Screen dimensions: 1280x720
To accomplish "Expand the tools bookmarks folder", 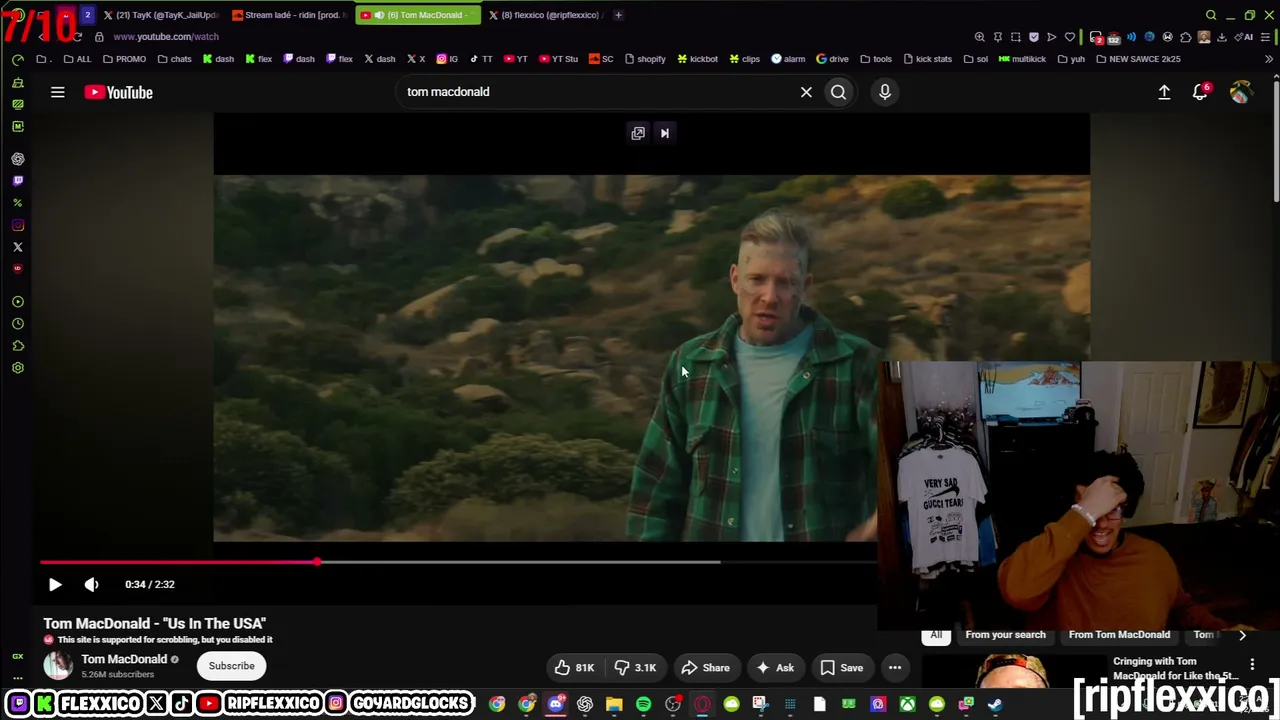I will pos(875,59).
